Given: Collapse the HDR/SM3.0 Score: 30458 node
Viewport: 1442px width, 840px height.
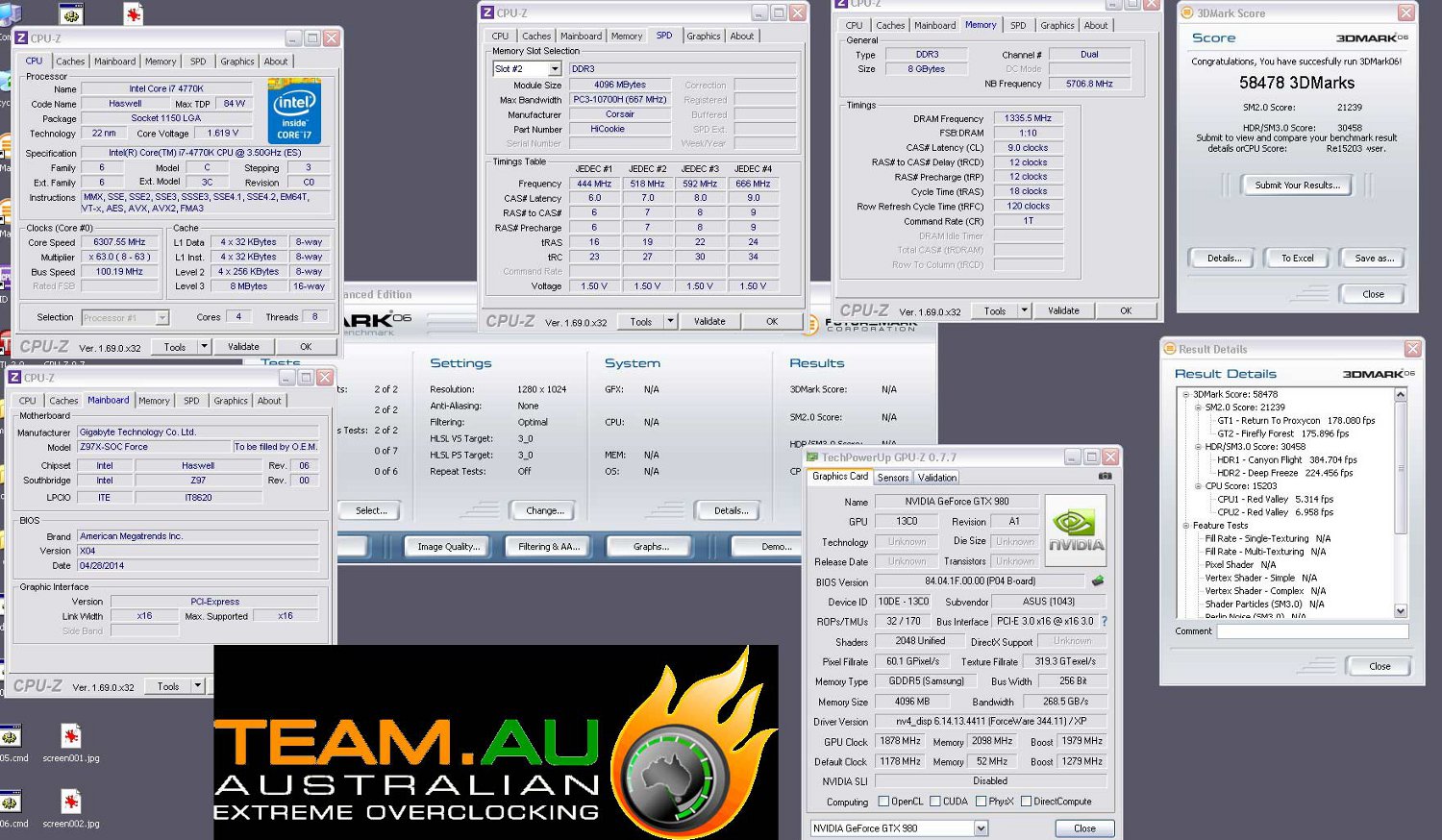Looking at the screenshot, I should coord(1199,447).
